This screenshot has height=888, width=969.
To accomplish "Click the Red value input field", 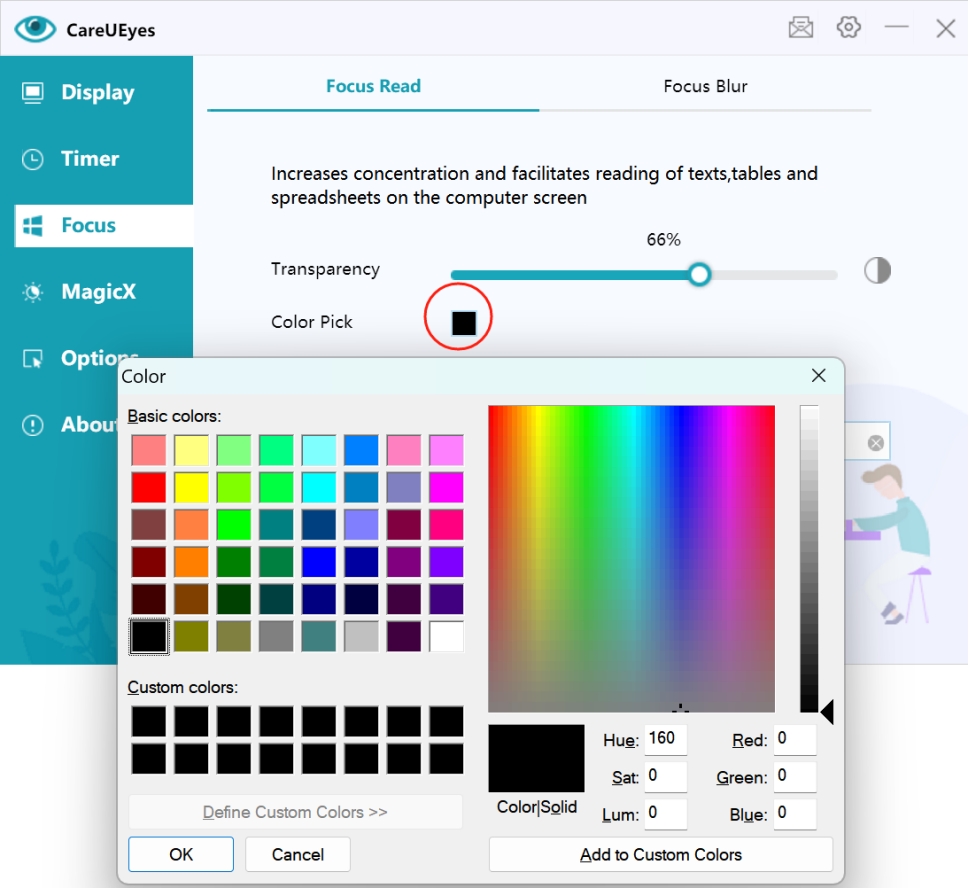I will [x=795, y=740].
